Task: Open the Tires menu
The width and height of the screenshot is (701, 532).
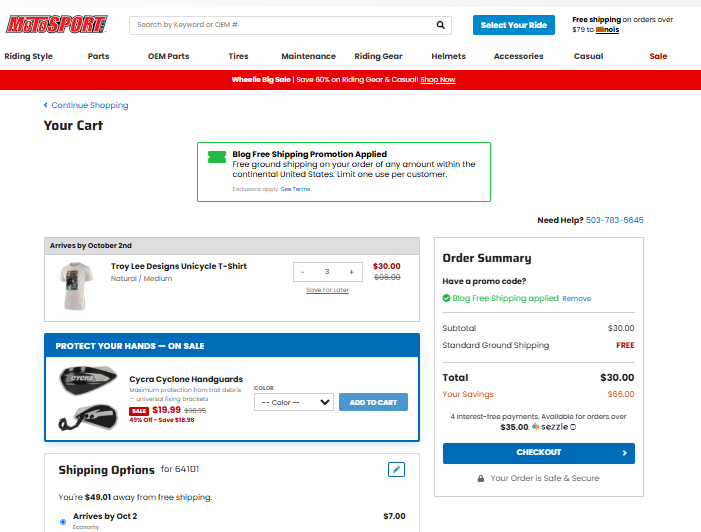Action: [x=238, y=56]
